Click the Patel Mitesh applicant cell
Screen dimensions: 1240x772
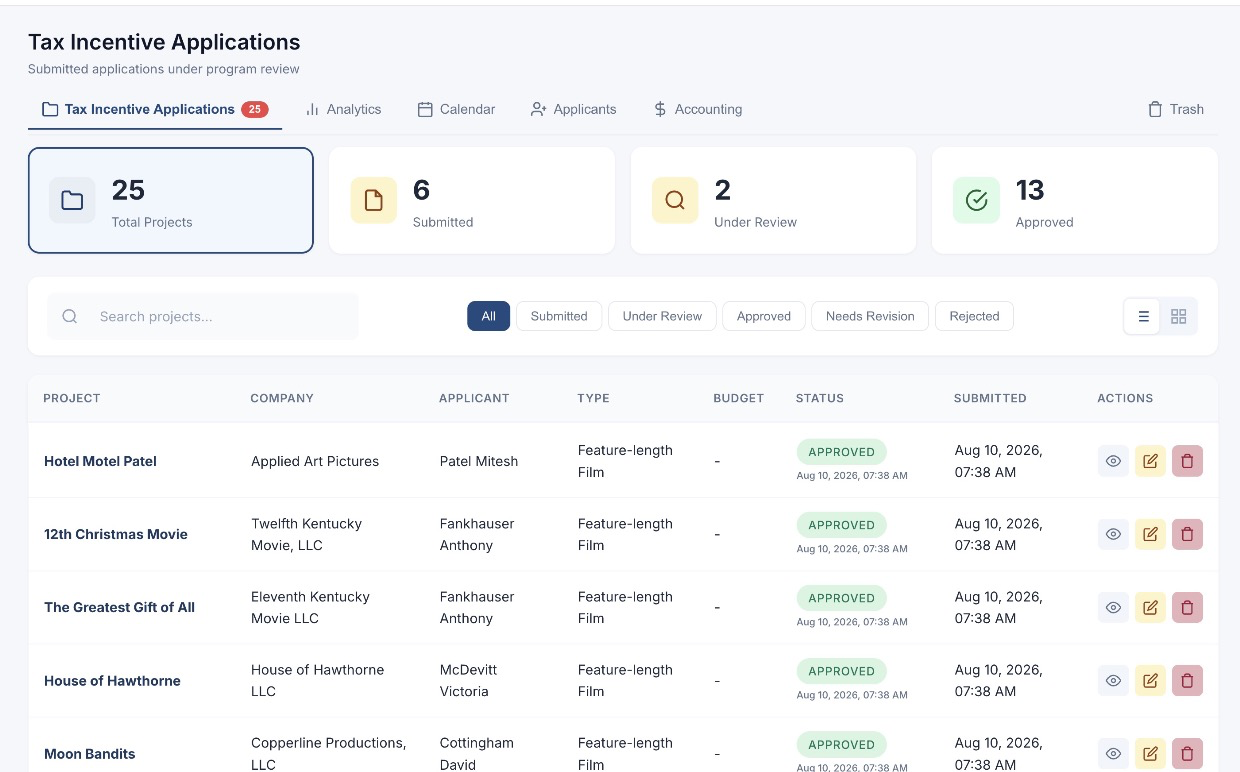coord(479,461)
